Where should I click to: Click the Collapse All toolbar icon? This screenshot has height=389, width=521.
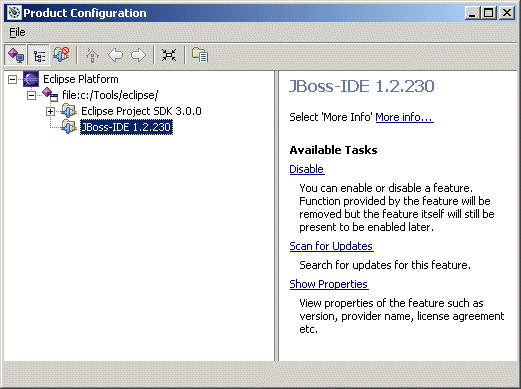point(169,55)
